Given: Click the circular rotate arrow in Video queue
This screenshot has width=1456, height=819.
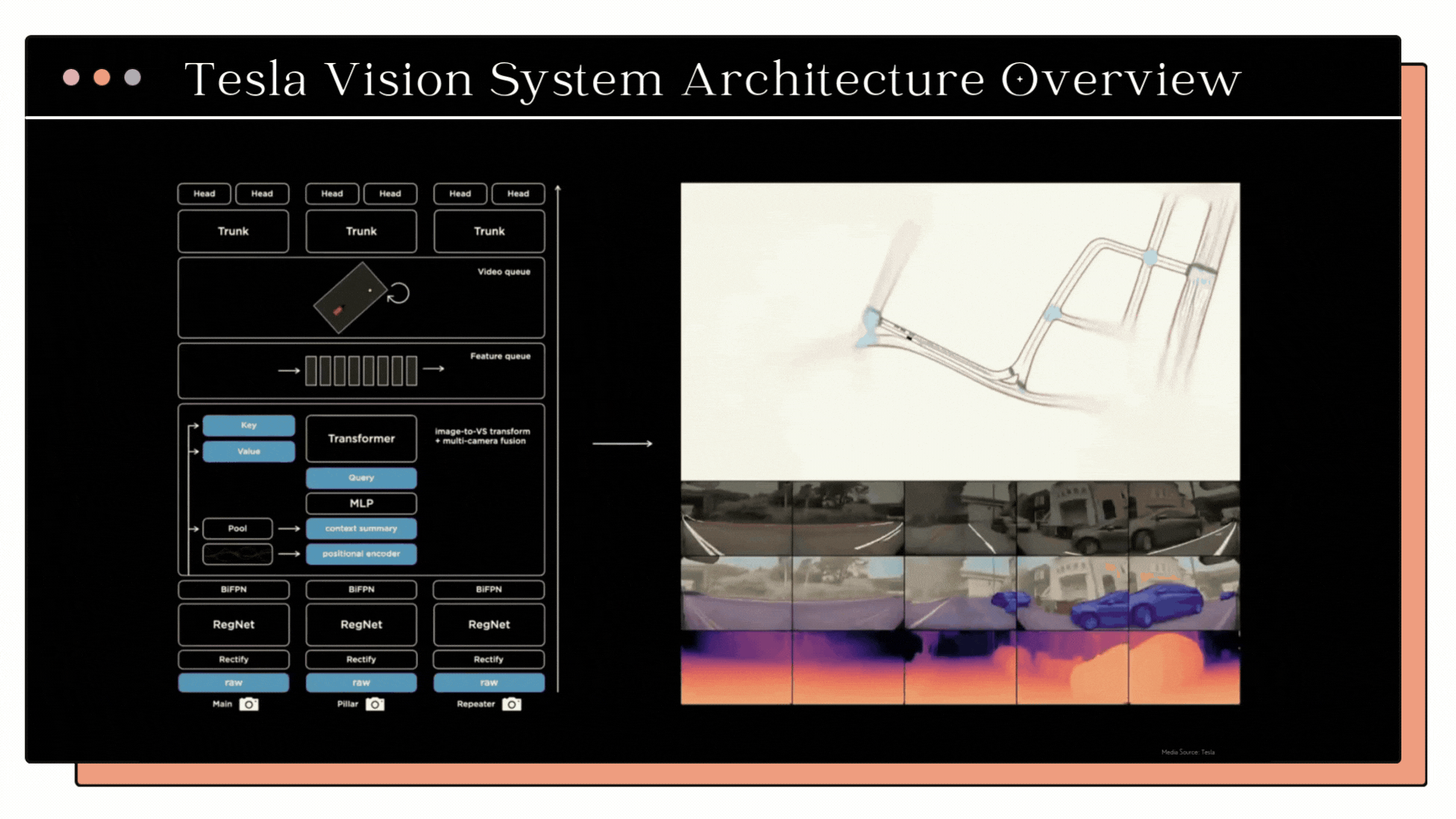Looking at the screenshot, I should (398, 293).
